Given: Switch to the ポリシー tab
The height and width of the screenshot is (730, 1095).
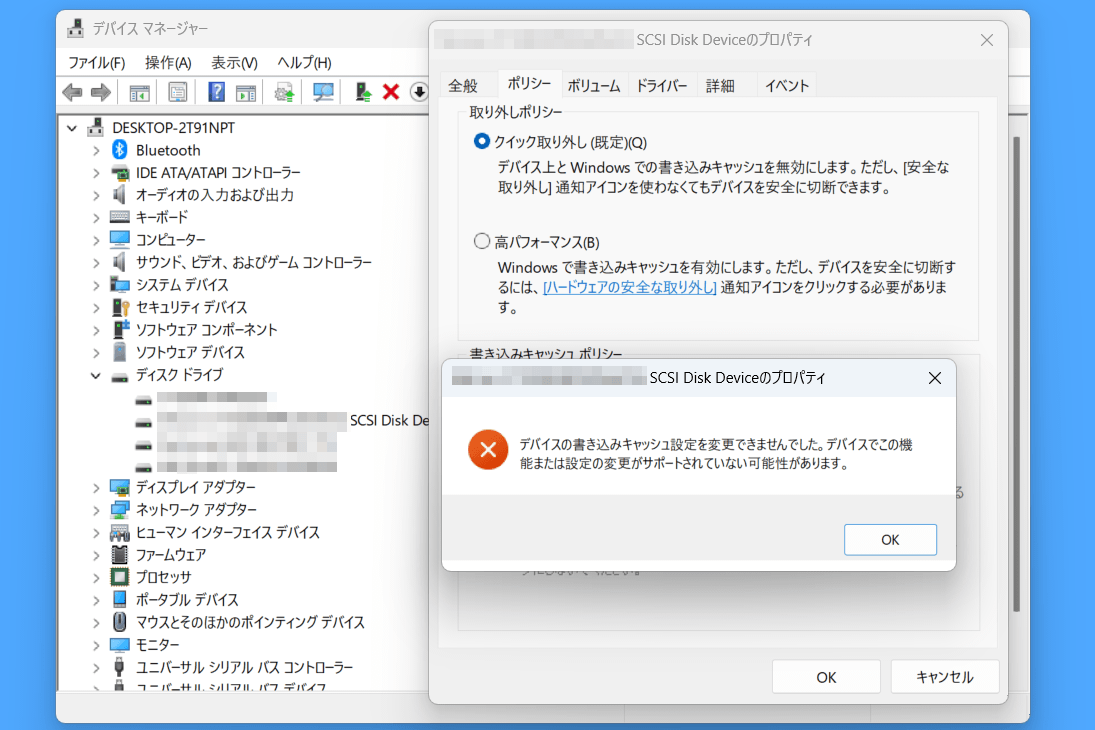Looking at the screenshot, I should tap(529, 83).
